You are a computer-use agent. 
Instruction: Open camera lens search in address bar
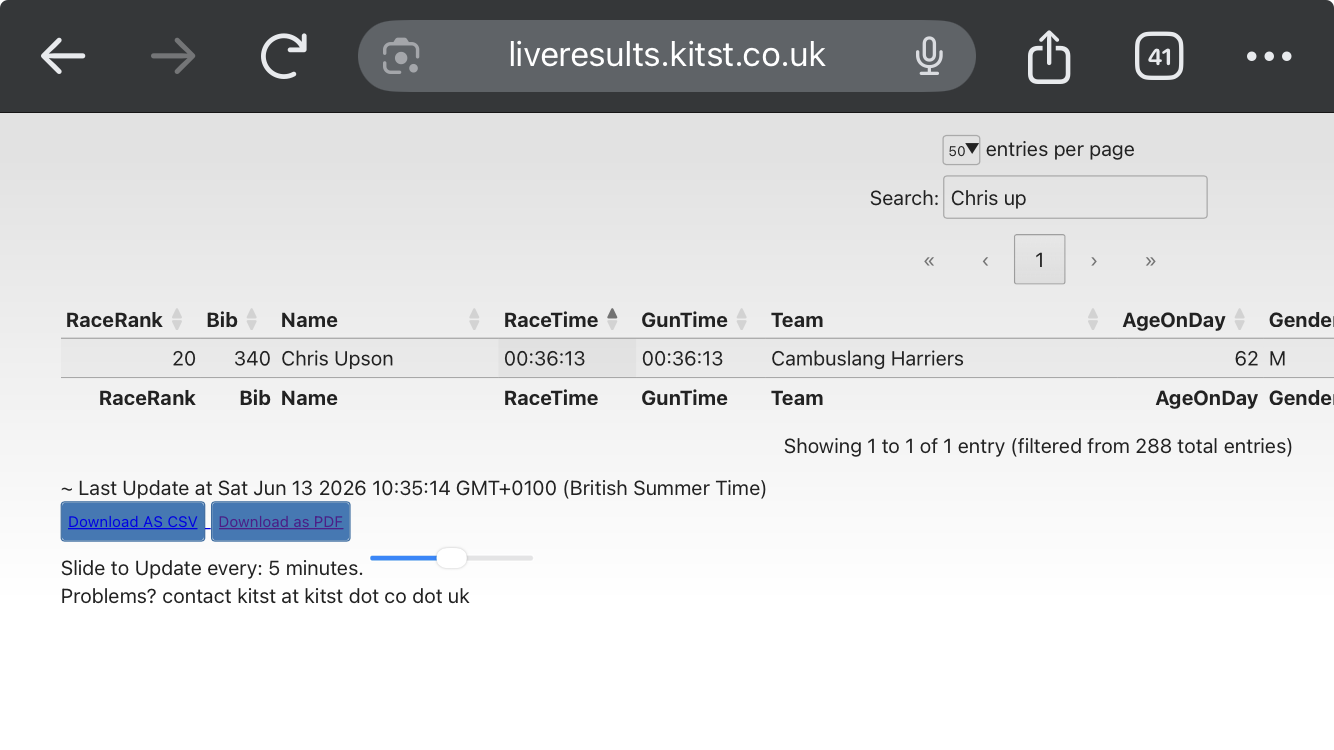[401, 56]
